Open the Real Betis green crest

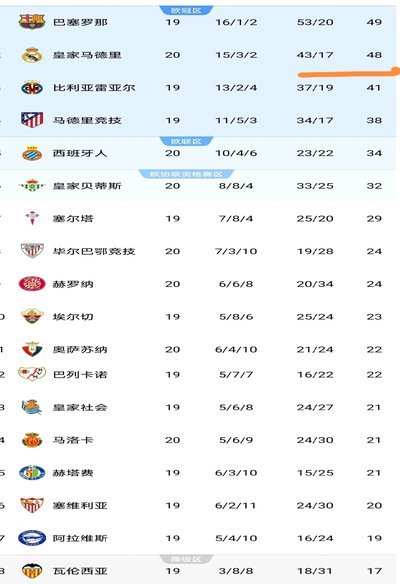tap(32, 185)
